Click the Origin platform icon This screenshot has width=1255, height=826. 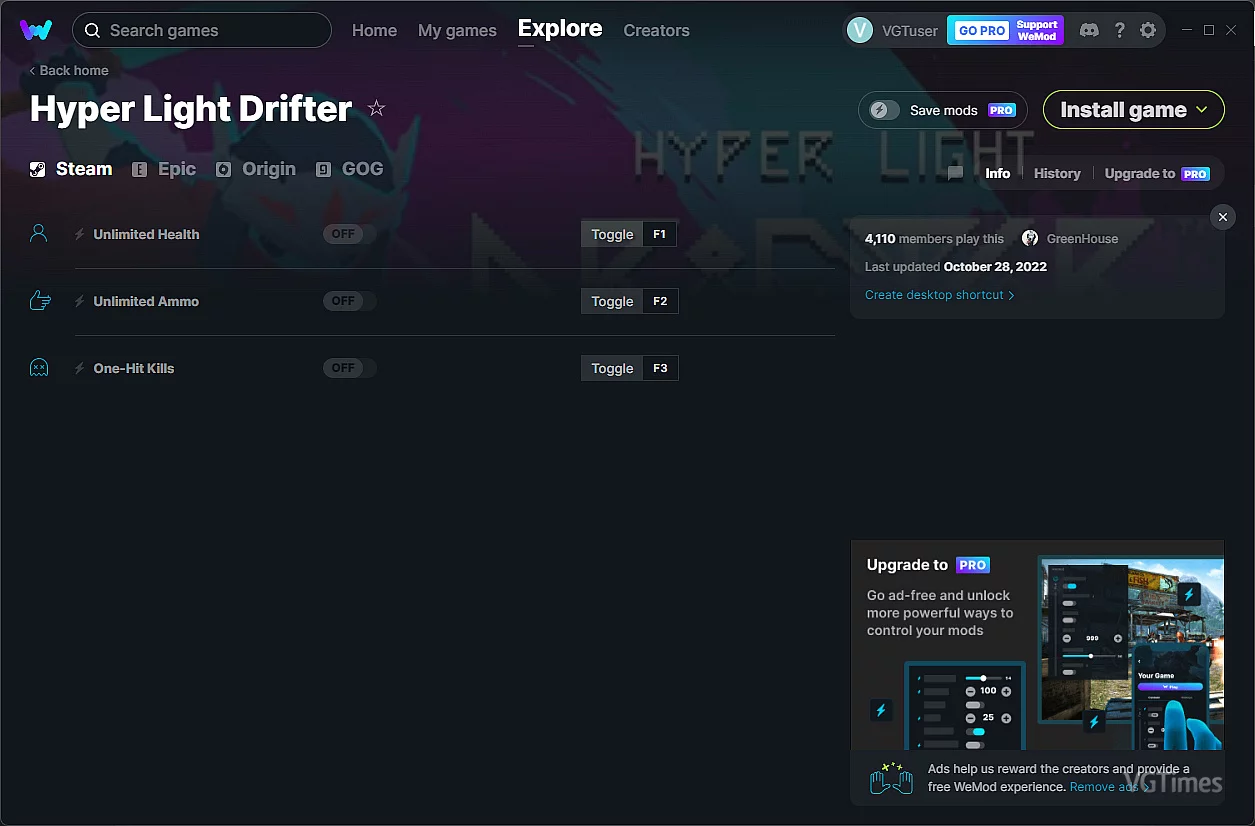pos(223,170)
